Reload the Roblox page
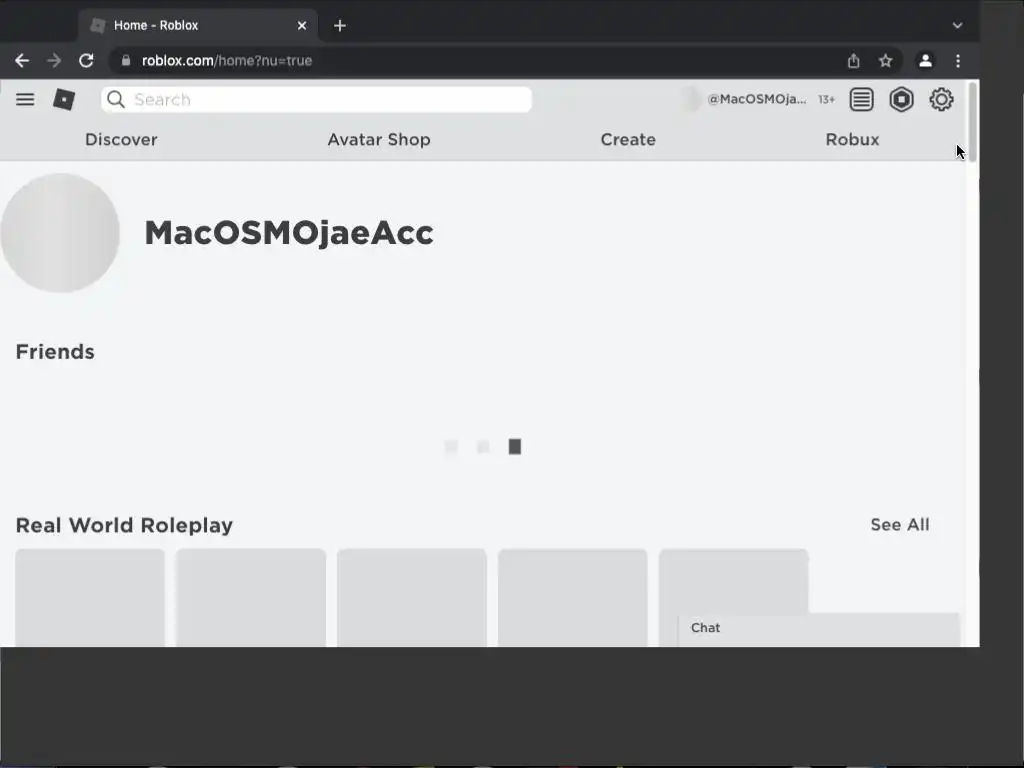1024x768 pixels. [86, 61]
